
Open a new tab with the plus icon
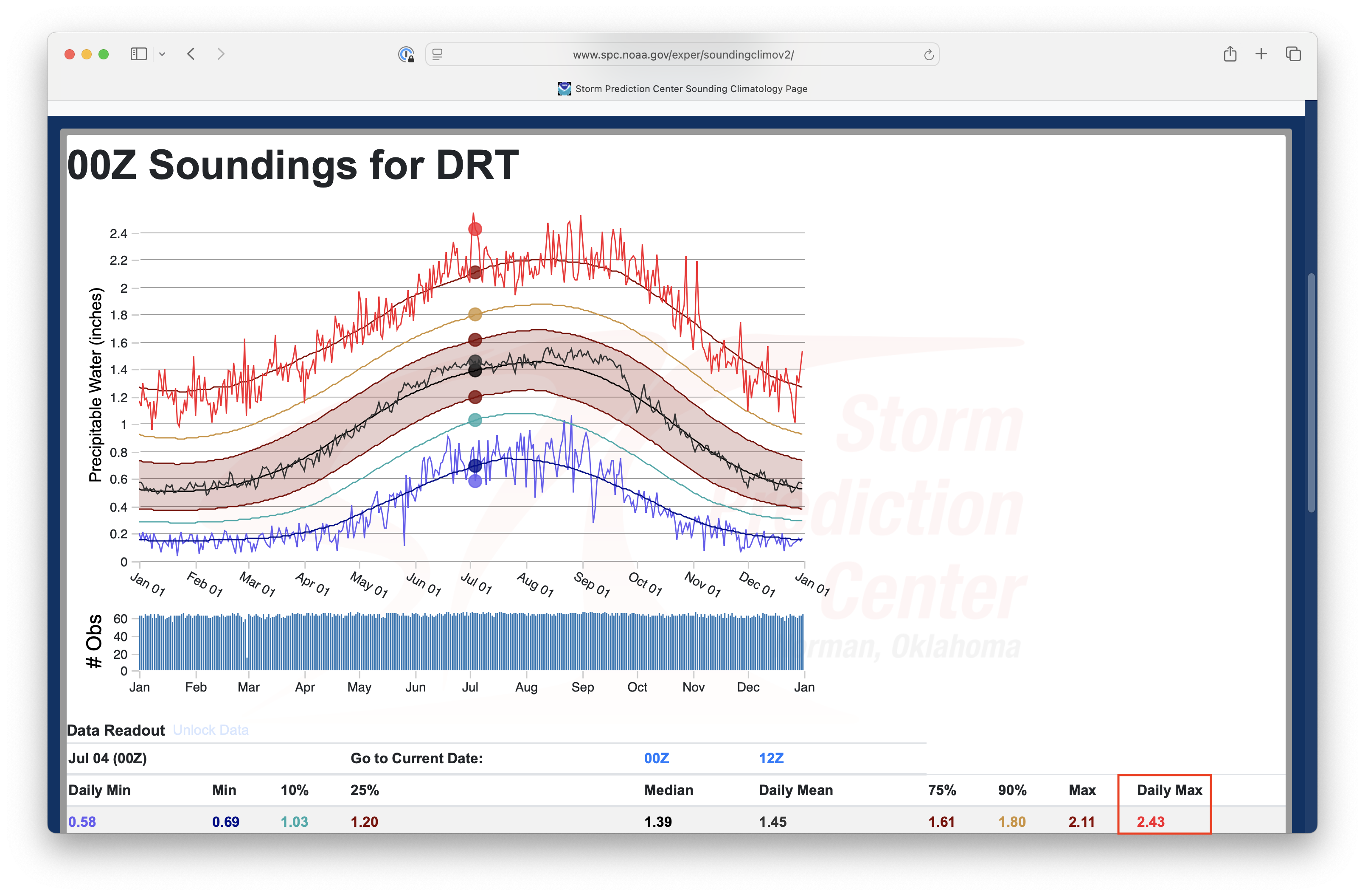point(1261,54)
